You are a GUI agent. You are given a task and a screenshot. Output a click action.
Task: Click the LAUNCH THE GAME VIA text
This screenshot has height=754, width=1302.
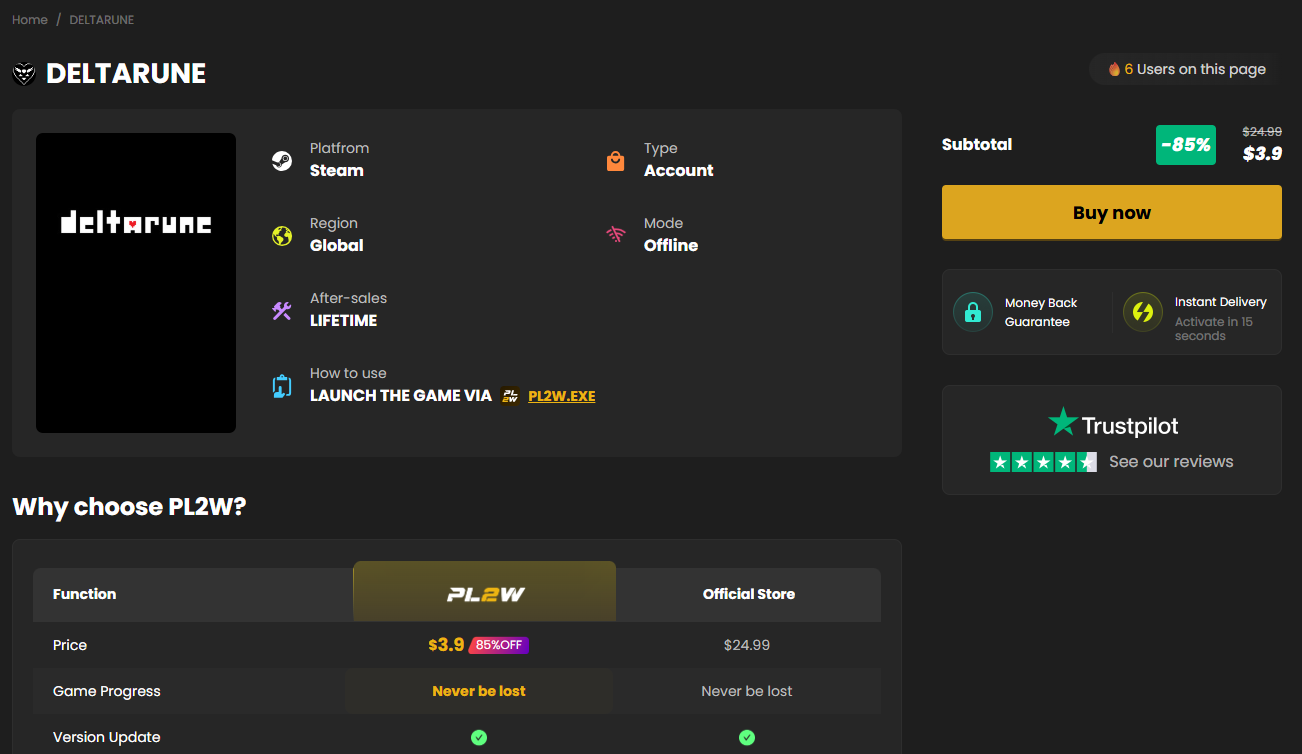(401, 396)
